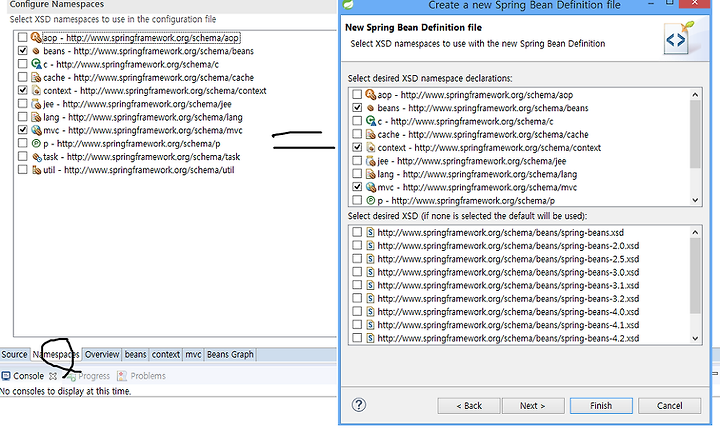Image resolution: width=720 pixels, height=429 pixels.
Task: Click the beans icon in the dialog namespace list
Action: (371, 108)
